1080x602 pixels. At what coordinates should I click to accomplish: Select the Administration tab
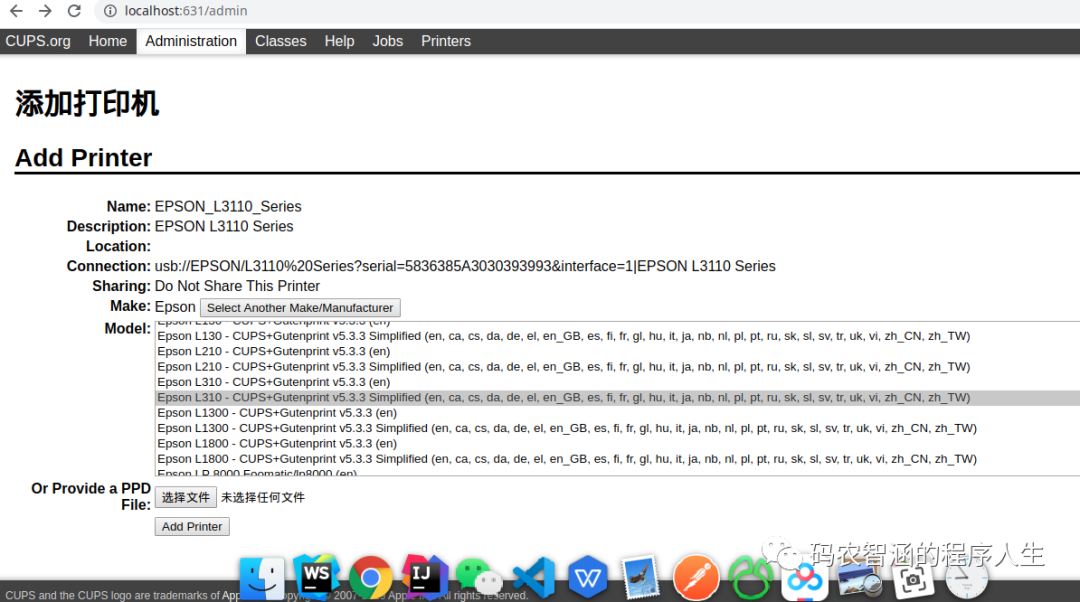tap(191, 41)
